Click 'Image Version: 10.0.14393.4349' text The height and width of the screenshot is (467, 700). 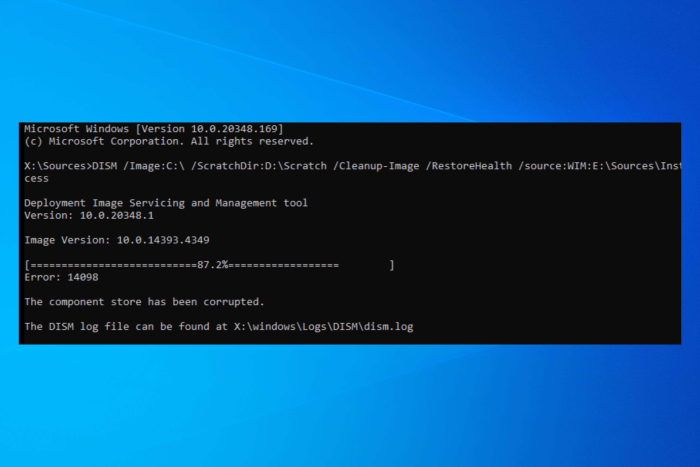[x=117, y=240]
